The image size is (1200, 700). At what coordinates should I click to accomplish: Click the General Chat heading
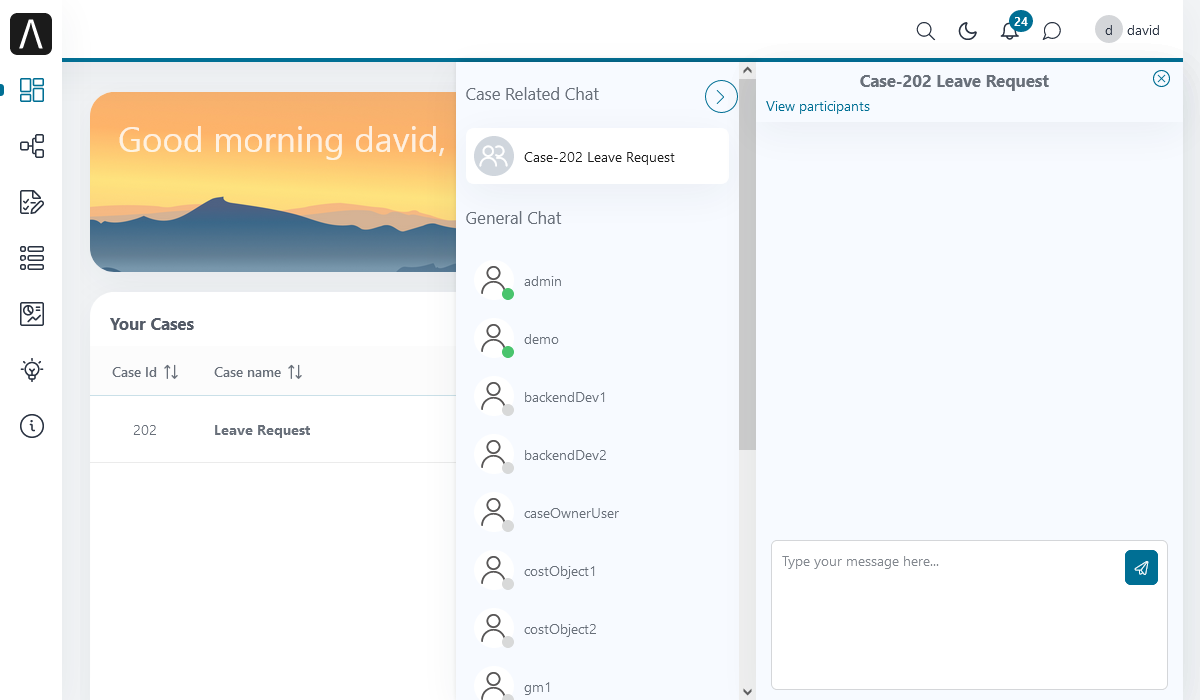click(513, 218)
